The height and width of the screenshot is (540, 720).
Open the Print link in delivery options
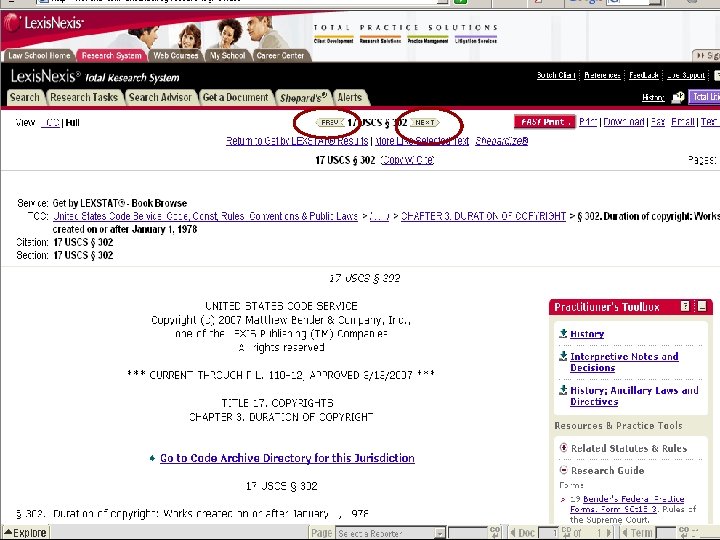(x=588, y=122)
